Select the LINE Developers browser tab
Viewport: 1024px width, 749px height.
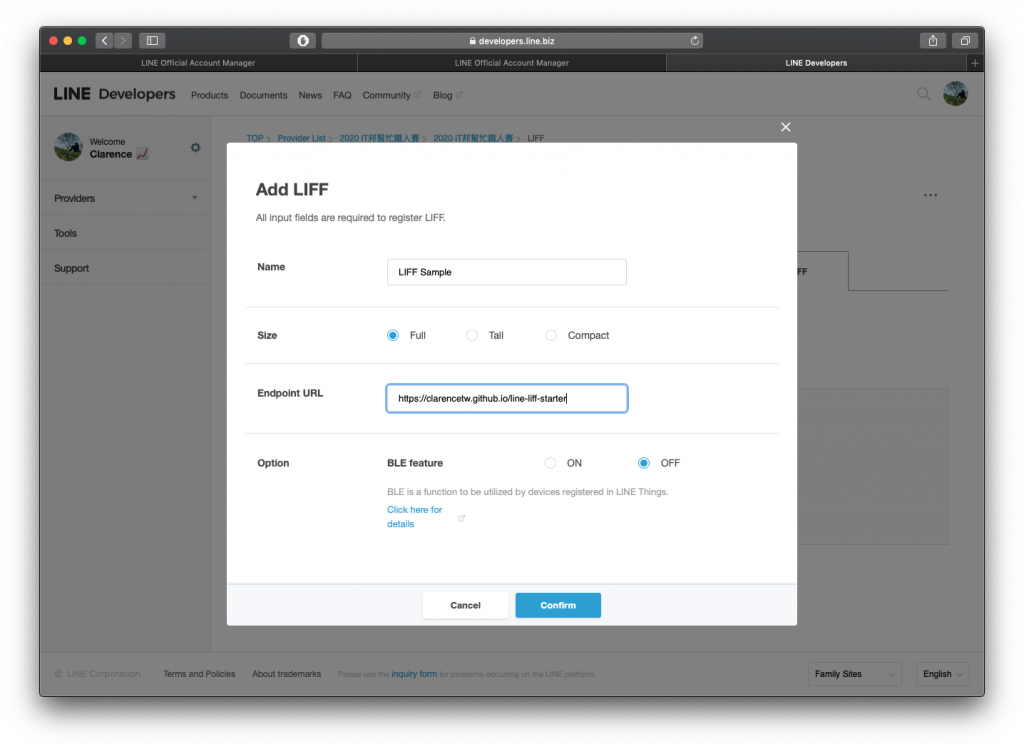(x=816, y=63)
